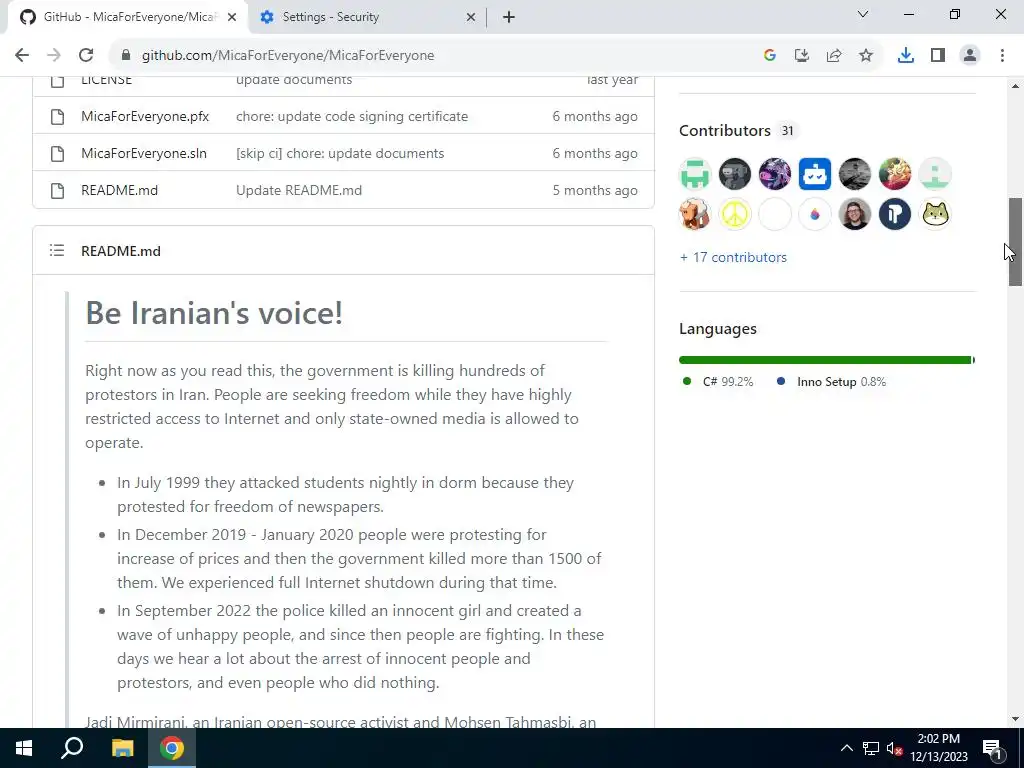The height and width of the screenshot is (768, 1024).
Task: Open Google search icon in address bar
Action: pos(770,56)
